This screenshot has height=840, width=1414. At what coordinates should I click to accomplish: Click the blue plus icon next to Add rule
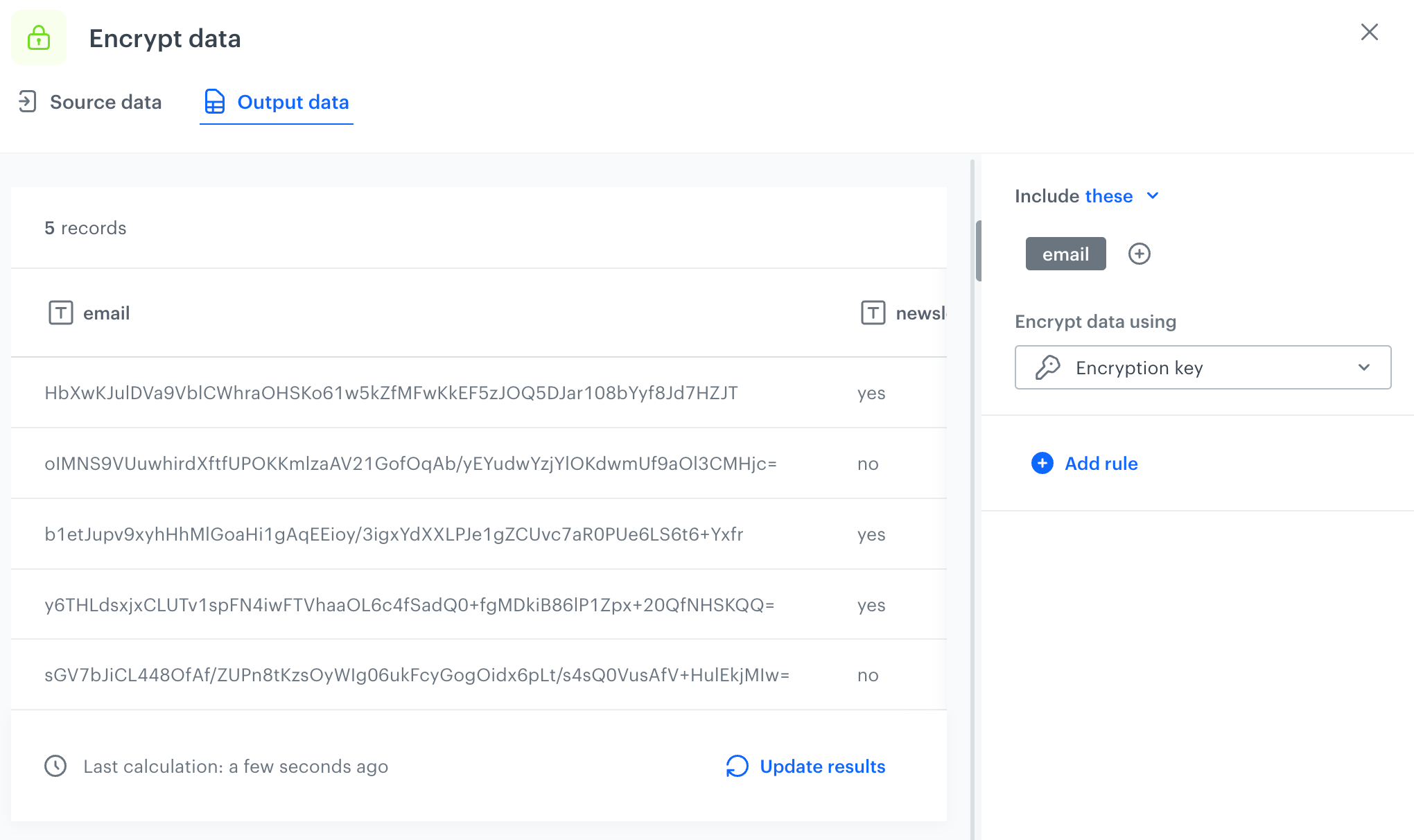pyautogui.click(x=1041, y=463)
